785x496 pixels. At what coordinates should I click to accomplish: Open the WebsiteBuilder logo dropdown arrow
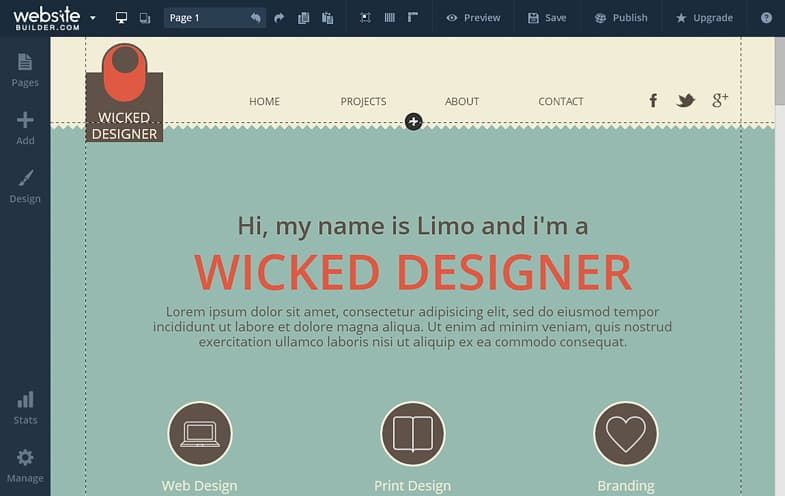93,18
